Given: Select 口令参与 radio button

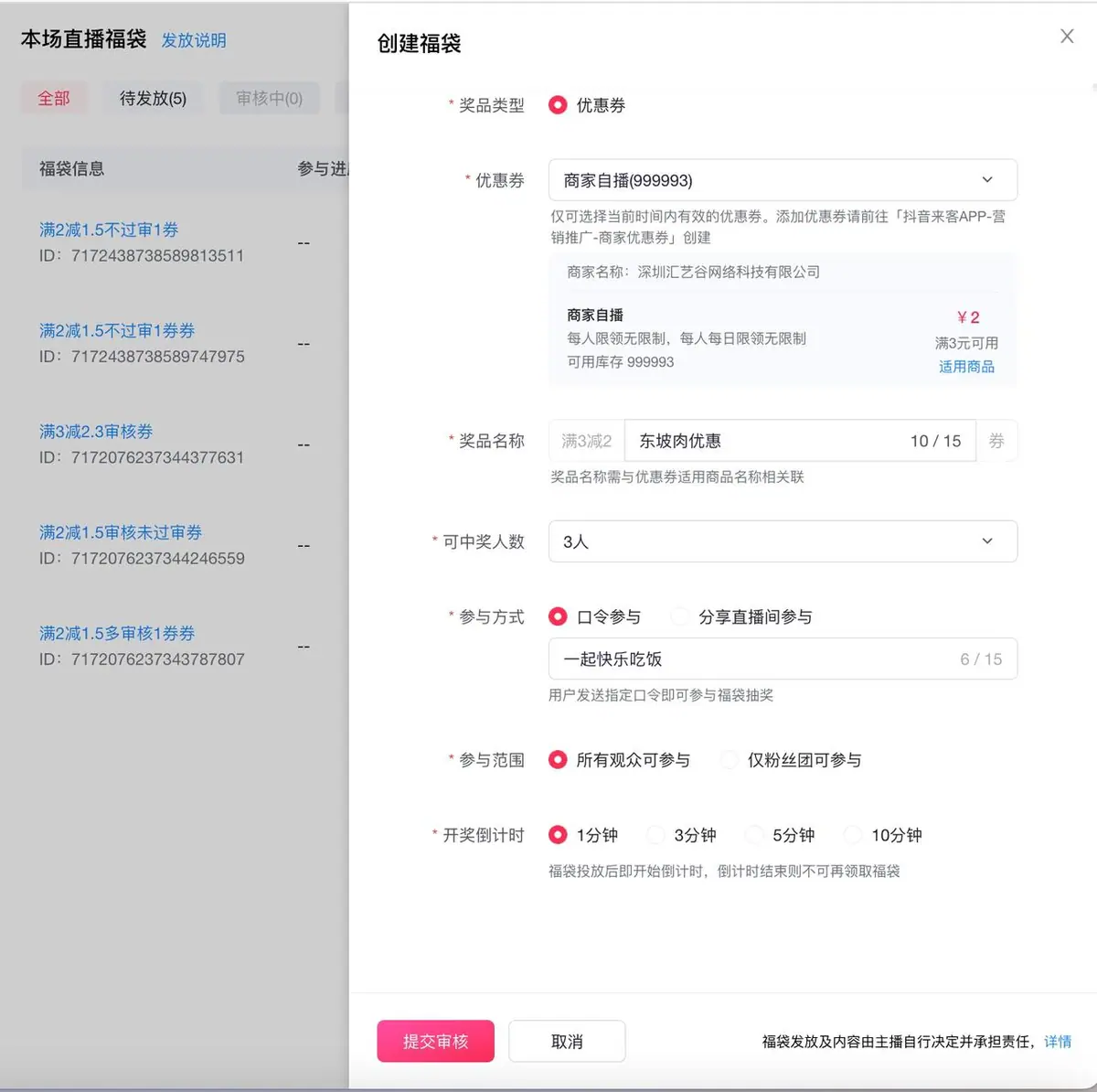Looking at the screenshot, I should point(558,616).
